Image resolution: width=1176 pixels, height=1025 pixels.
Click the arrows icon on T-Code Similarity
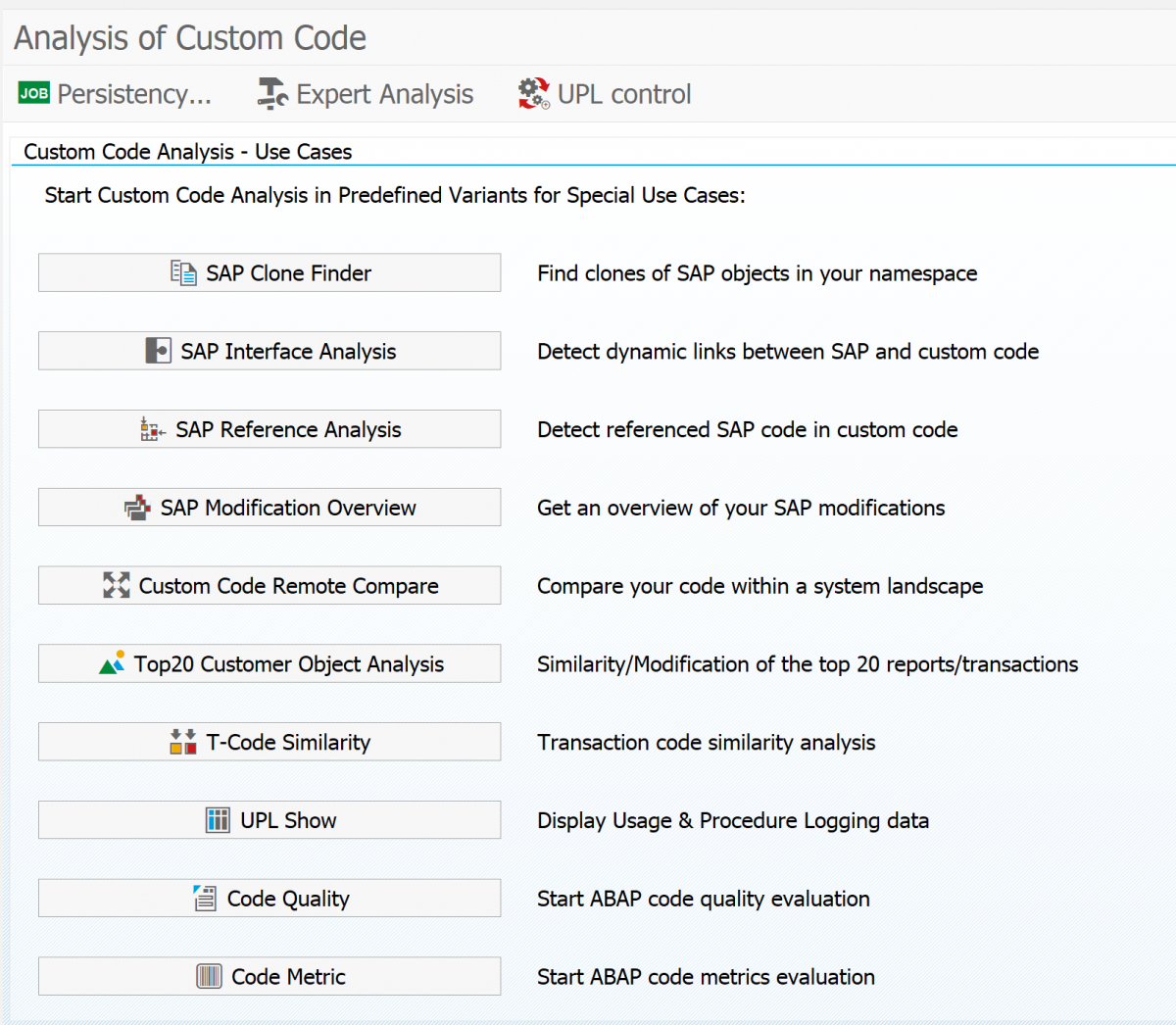182,741
